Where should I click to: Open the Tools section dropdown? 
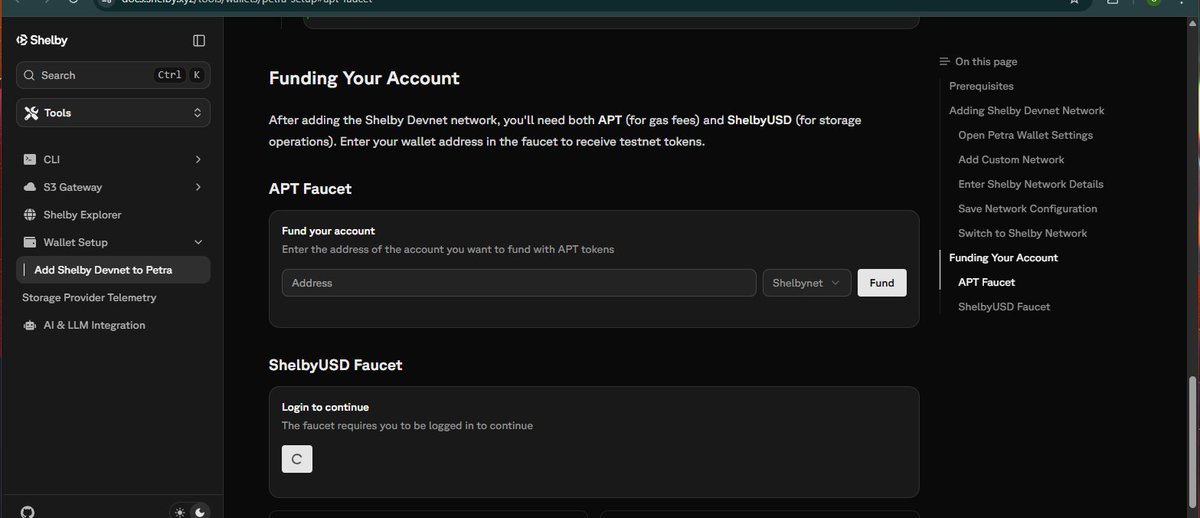(x=113, y=113)
